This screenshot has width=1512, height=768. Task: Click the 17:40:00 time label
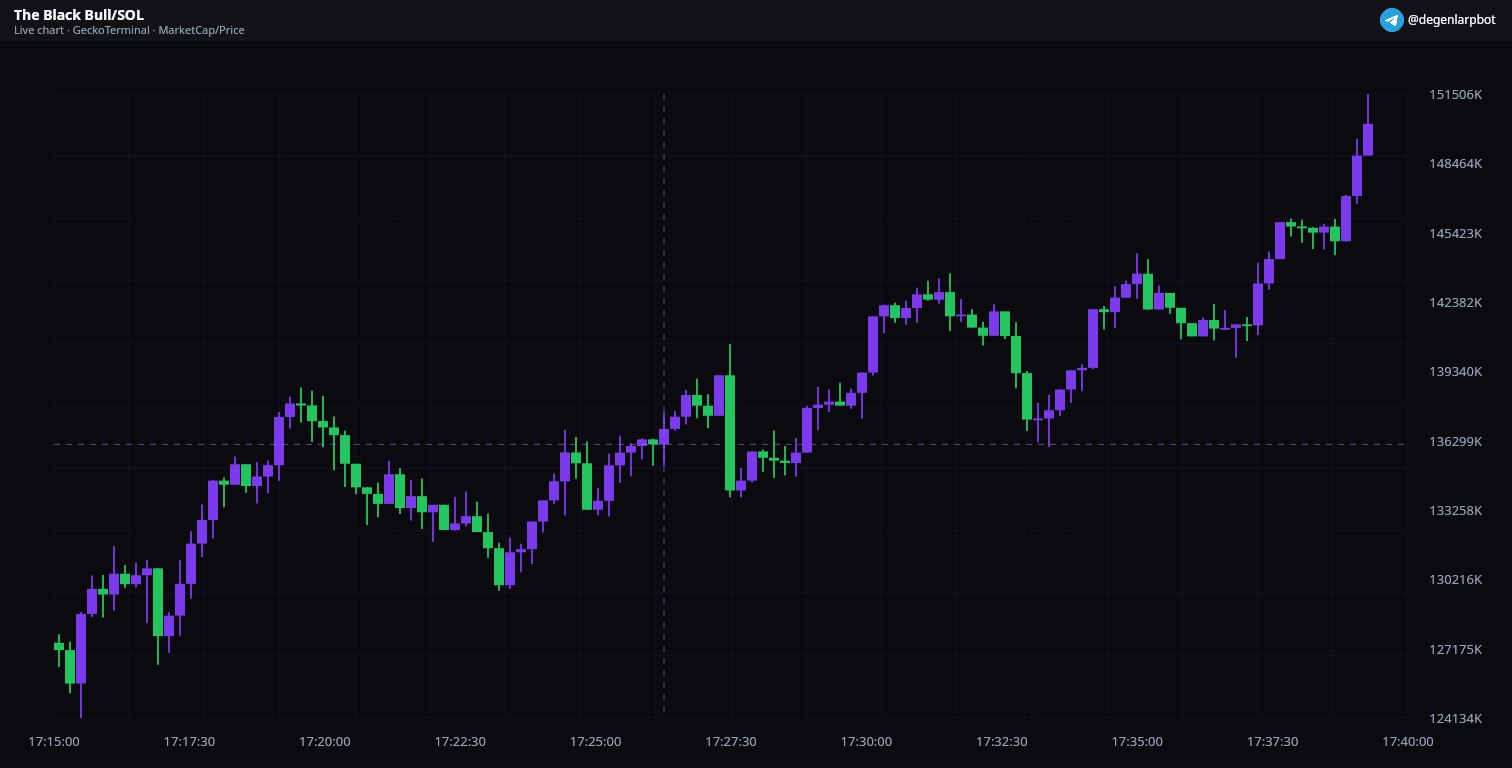[1408, 742]
